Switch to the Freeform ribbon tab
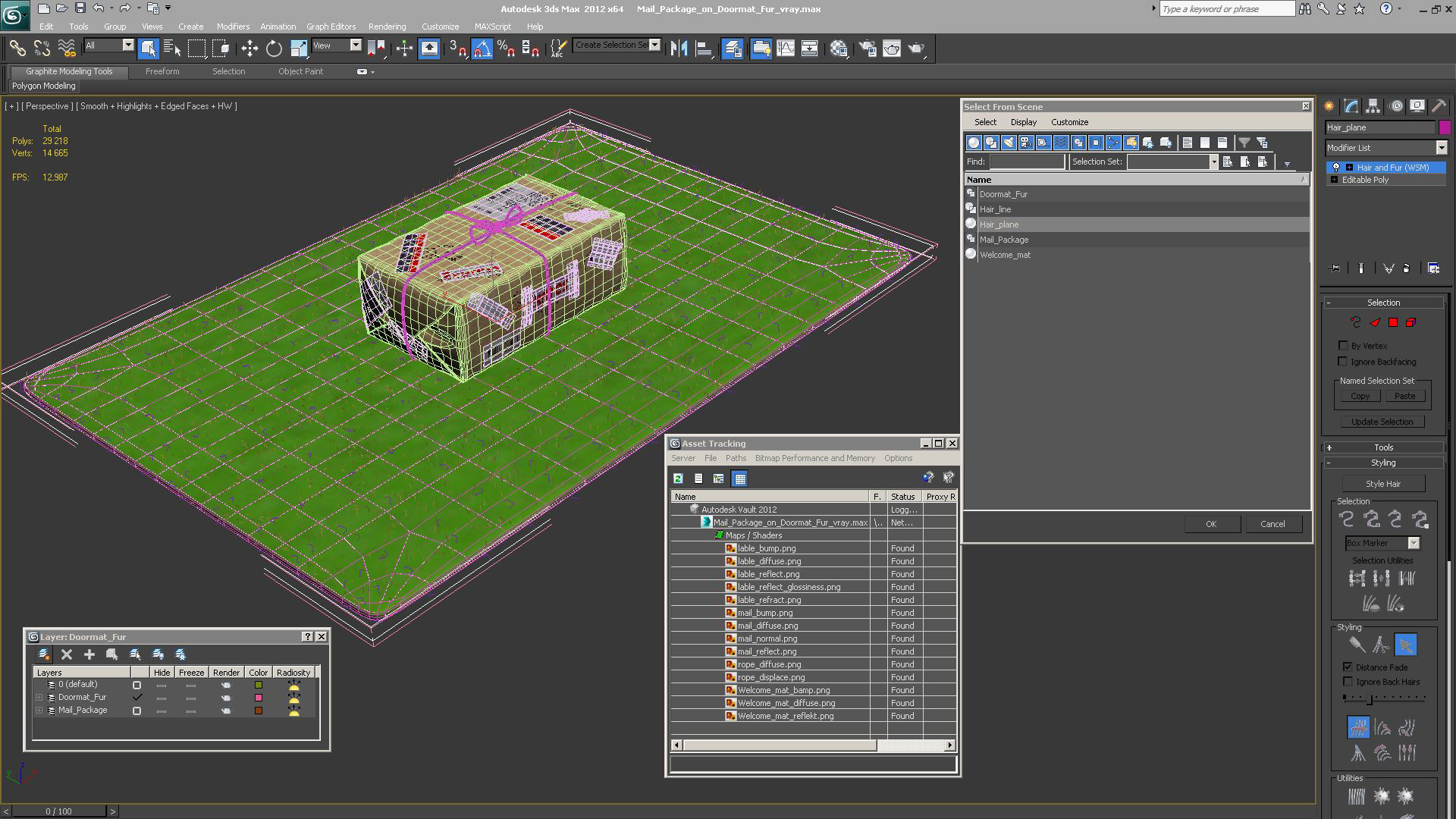This screenshot has height=819, width=1456. pyautogui.click(x=162, y=71)
